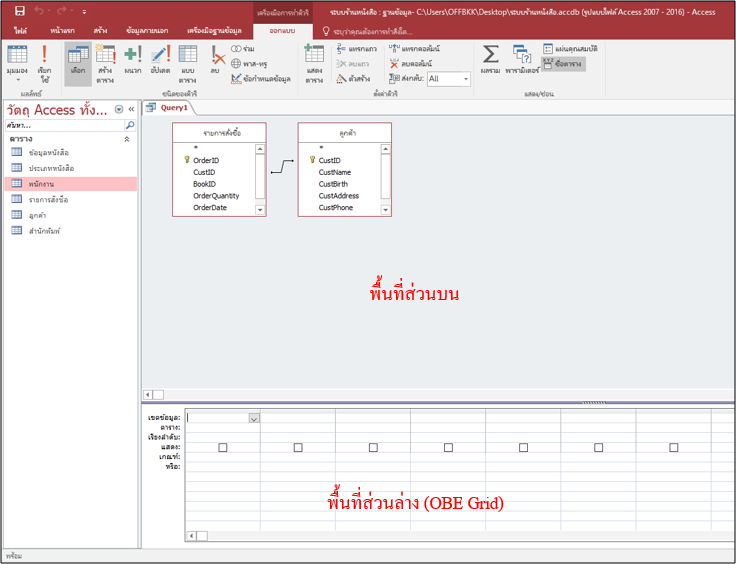This screenshot has height=564, width=736.
Task: Toggle Table Names (ชื่อตาราง) row display
Action: (x=563, y=63)
